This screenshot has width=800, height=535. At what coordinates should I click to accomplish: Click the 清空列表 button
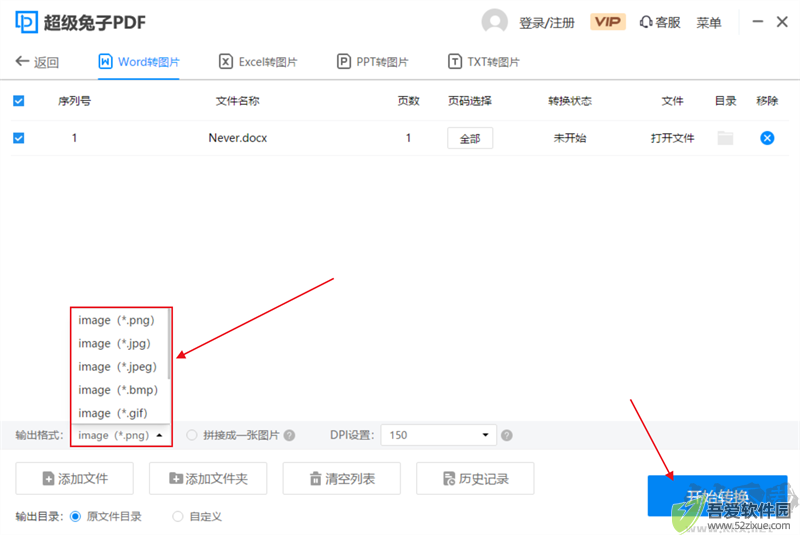[342, 478]
